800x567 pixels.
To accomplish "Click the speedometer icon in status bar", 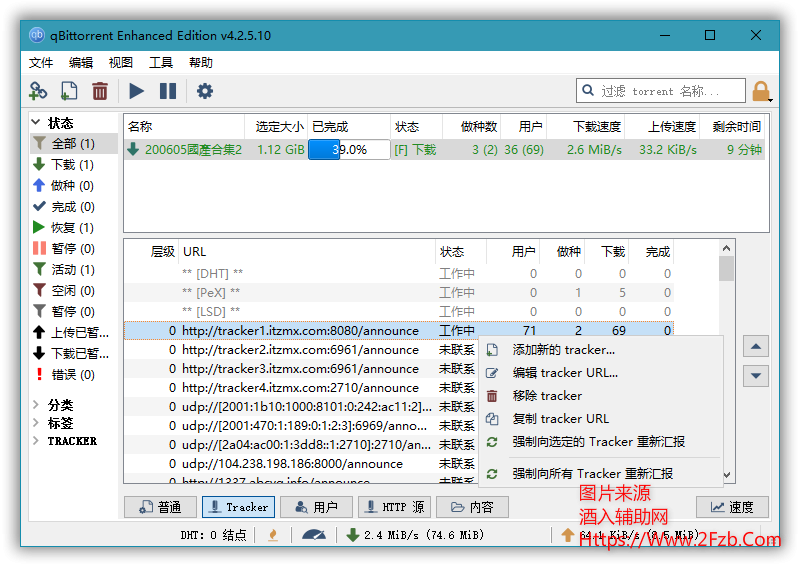I will pyautogui.click(x=313, y=535).
